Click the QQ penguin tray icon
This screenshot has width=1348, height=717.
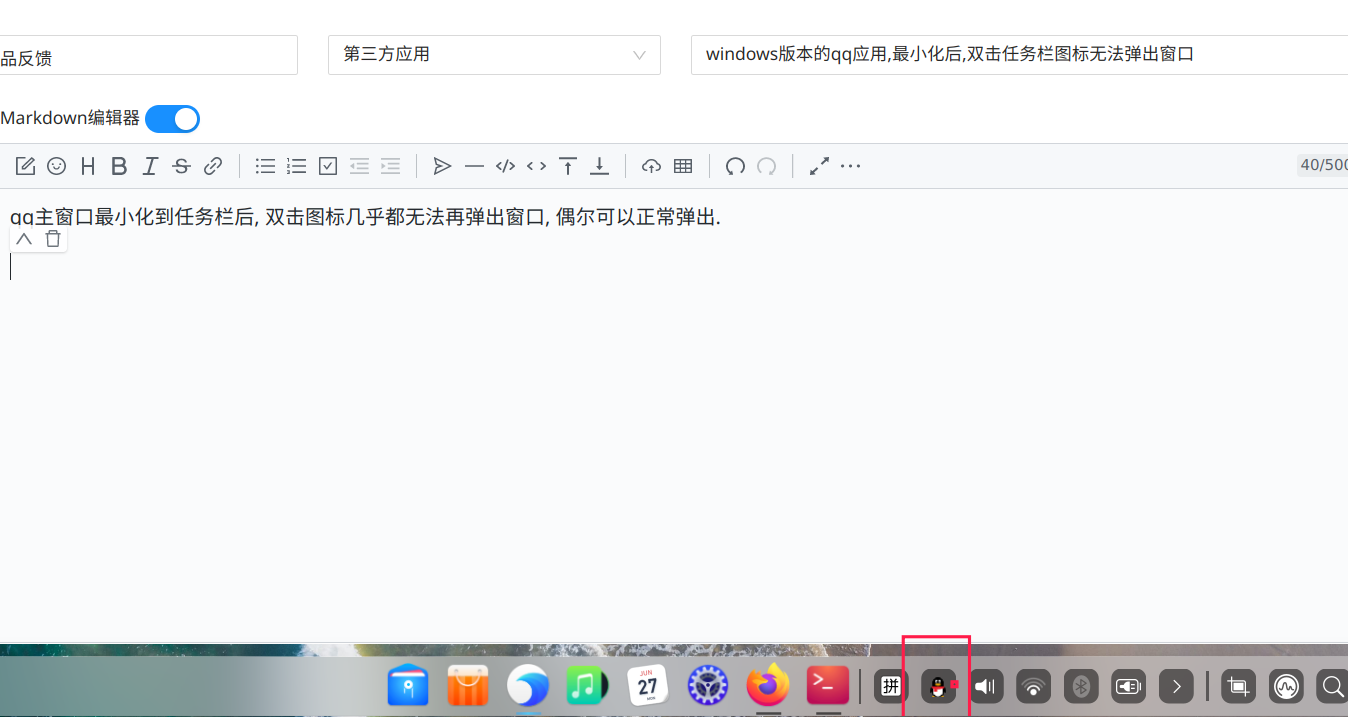coord(938,686)
